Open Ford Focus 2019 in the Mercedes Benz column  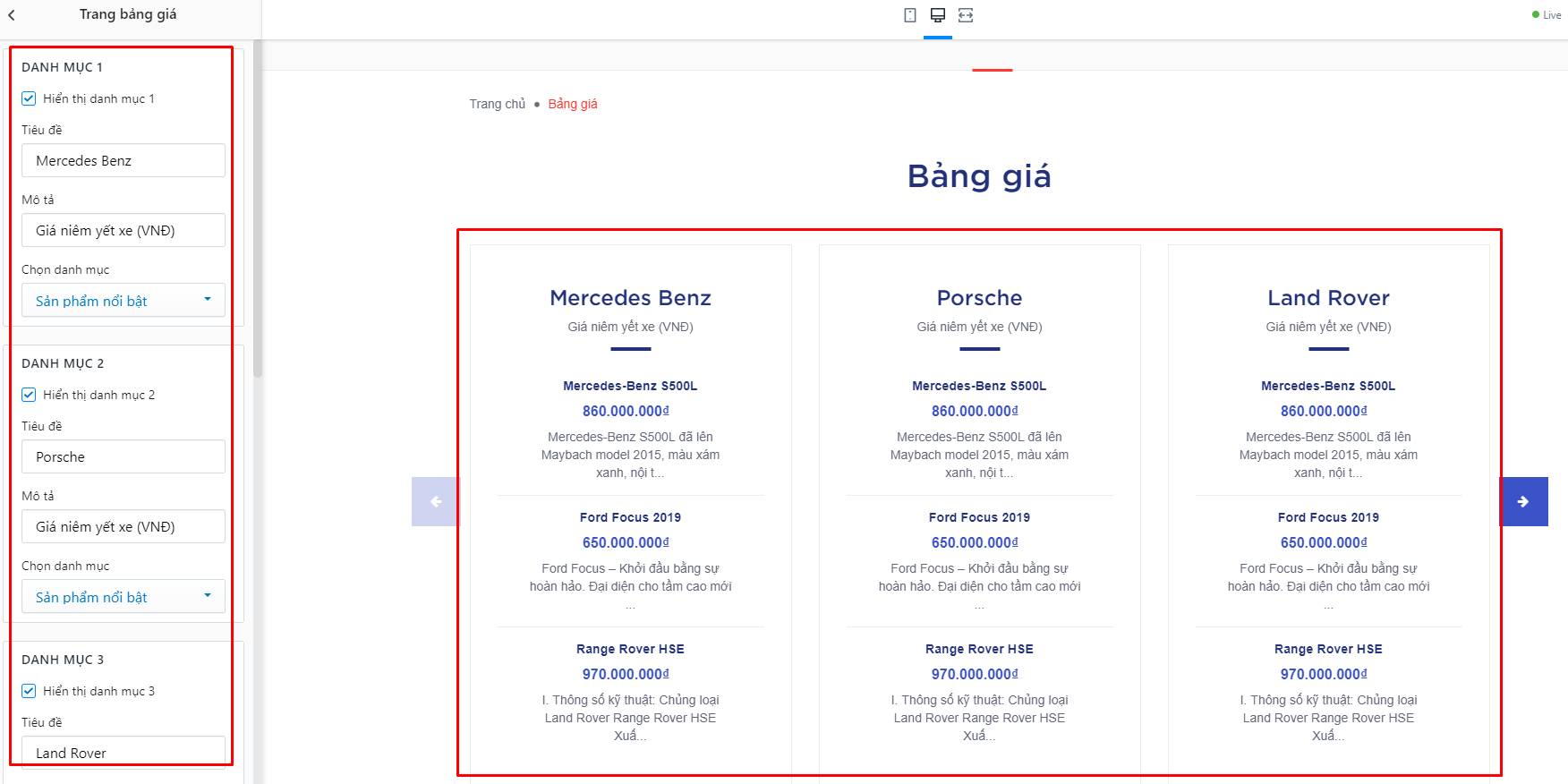pos(630,517)
